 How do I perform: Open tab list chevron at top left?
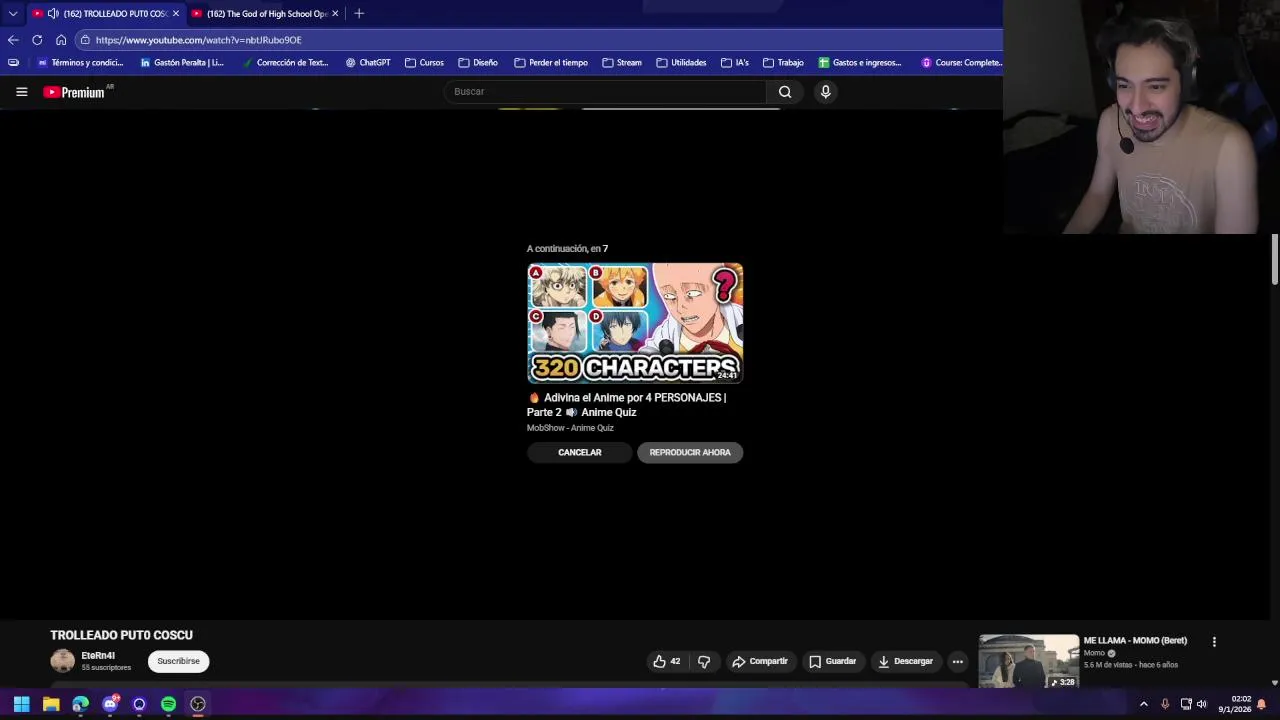13,13
